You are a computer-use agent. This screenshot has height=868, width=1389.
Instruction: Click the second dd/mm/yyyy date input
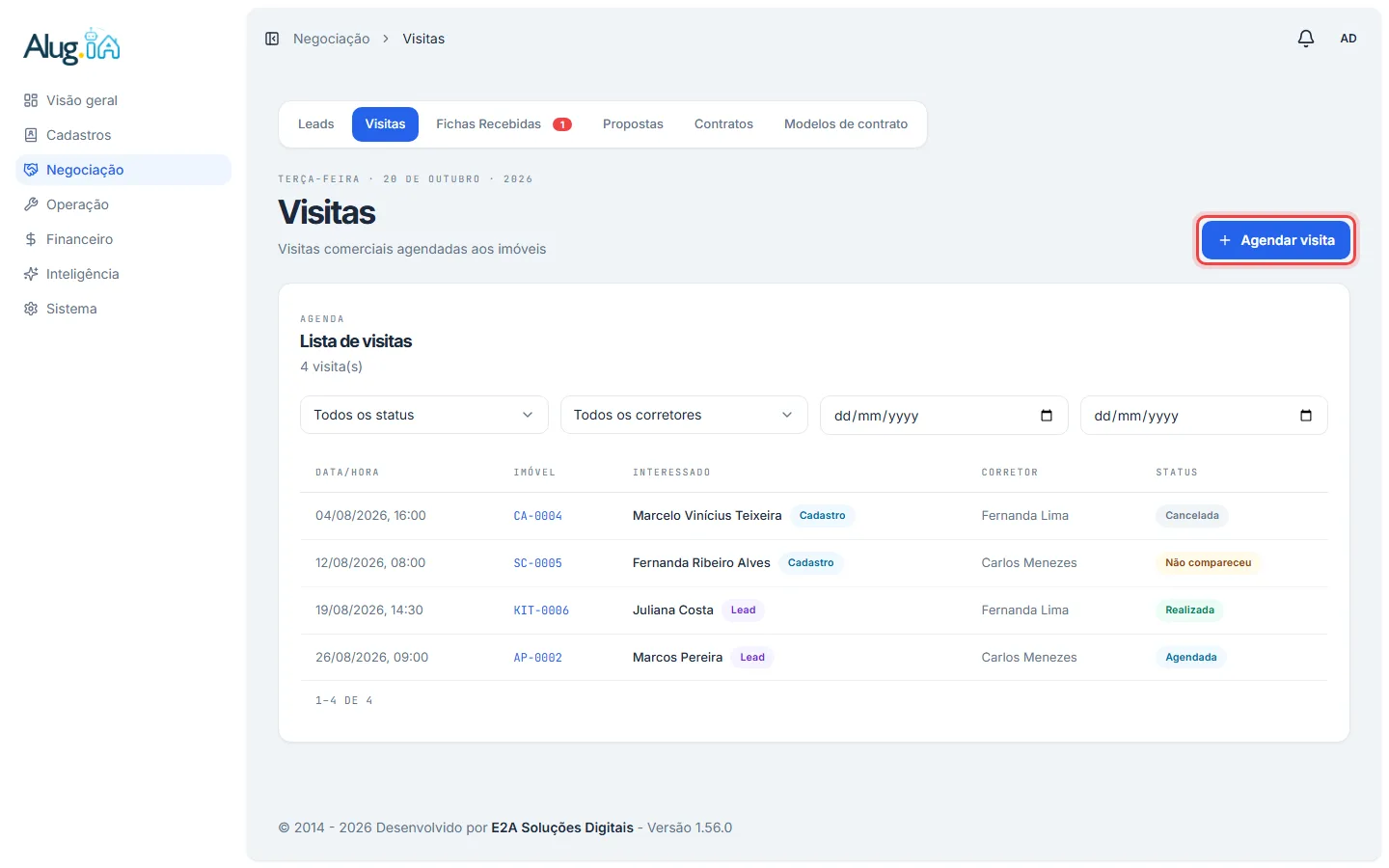tap(1204, 416)
